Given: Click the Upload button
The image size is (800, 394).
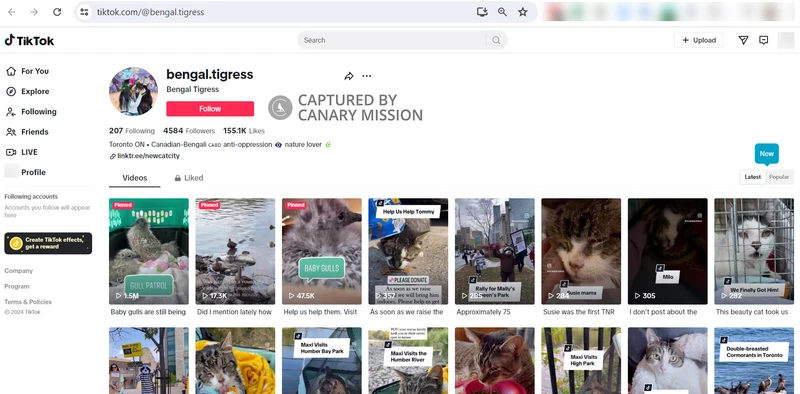Looking at the screenshot, I should tap(698, 40).
